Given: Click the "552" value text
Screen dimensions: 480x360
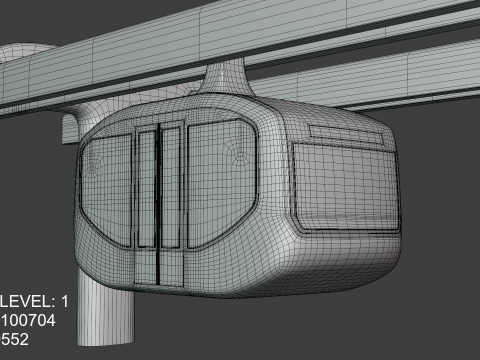Looking at the screenshot, I should pos(15,339).
